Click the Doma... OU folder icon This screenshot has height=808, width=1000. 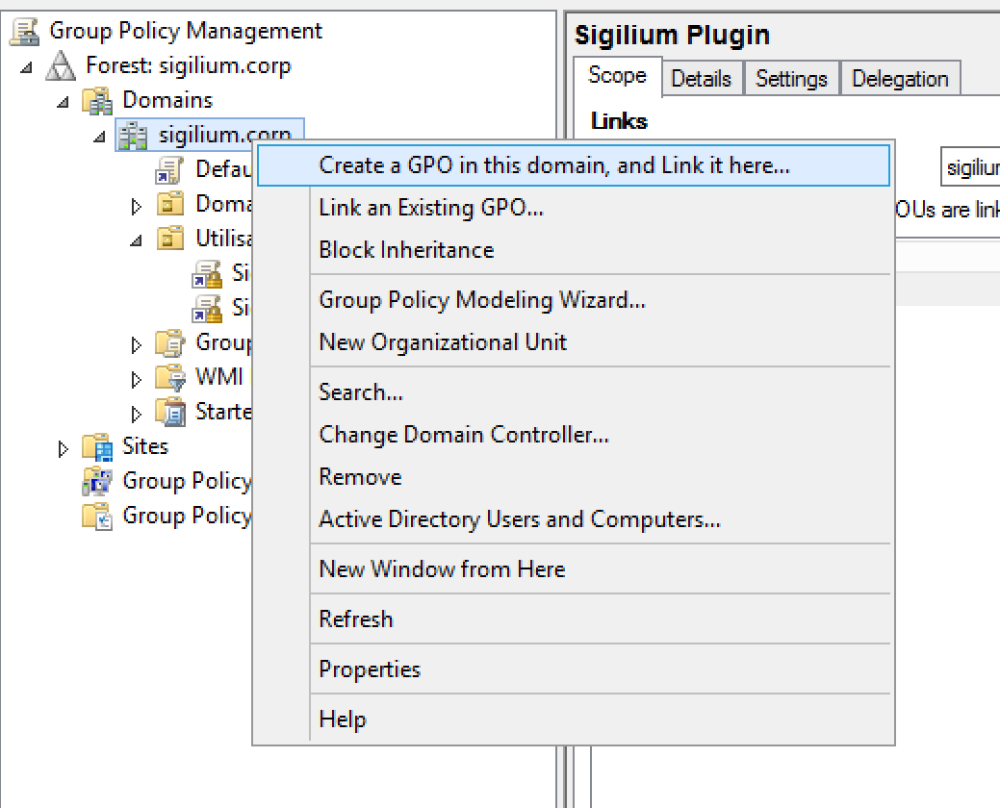click(170, 204)
